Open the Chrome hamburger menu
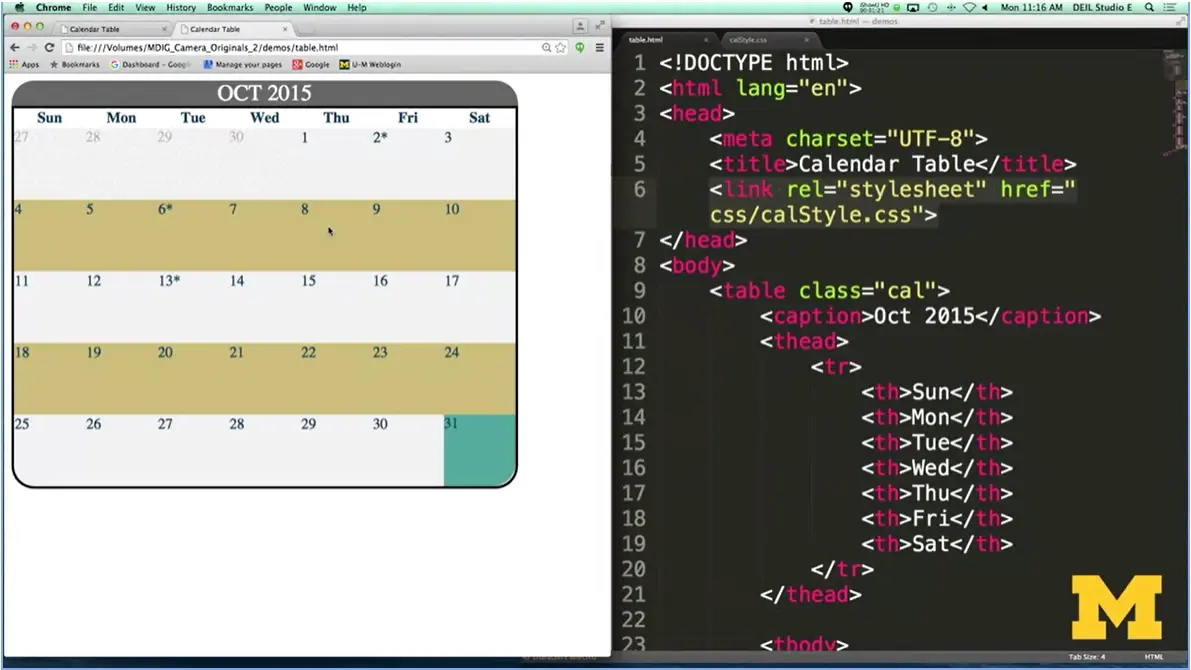 click(599, 47)
